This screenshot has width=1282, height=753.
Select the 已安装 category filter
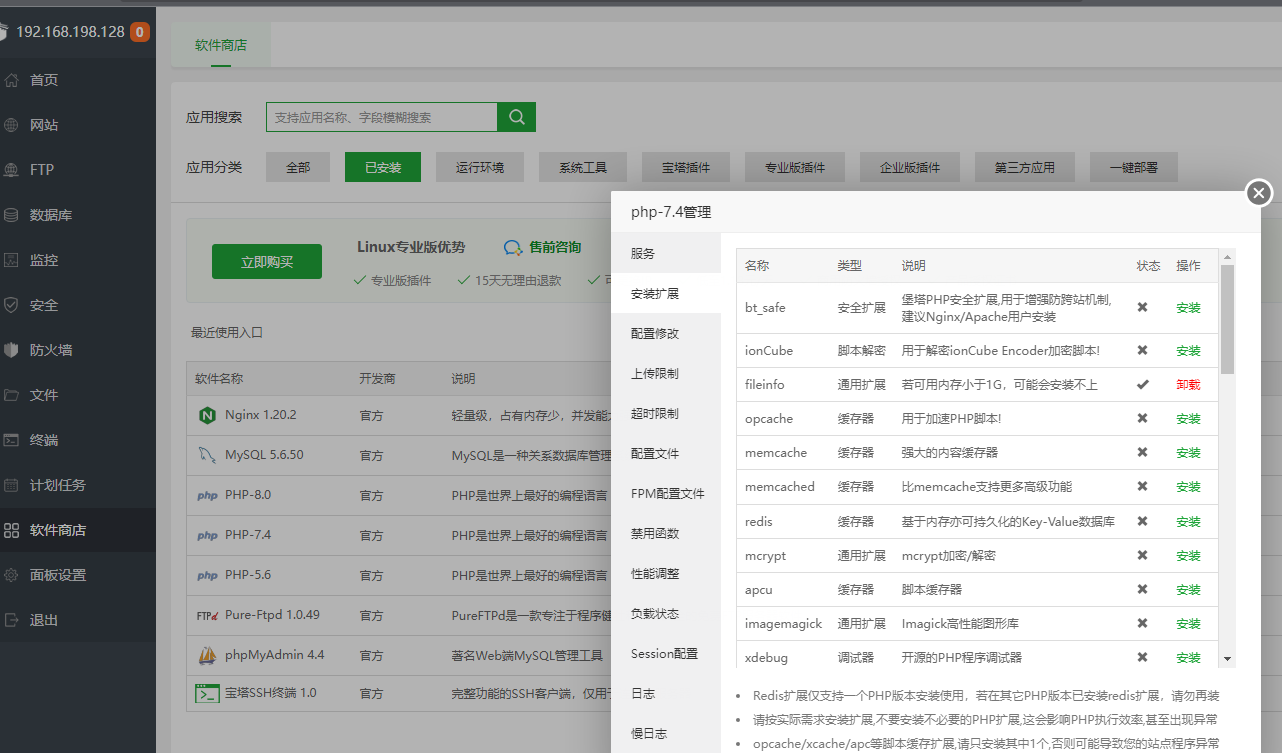[x=383, y=167]
